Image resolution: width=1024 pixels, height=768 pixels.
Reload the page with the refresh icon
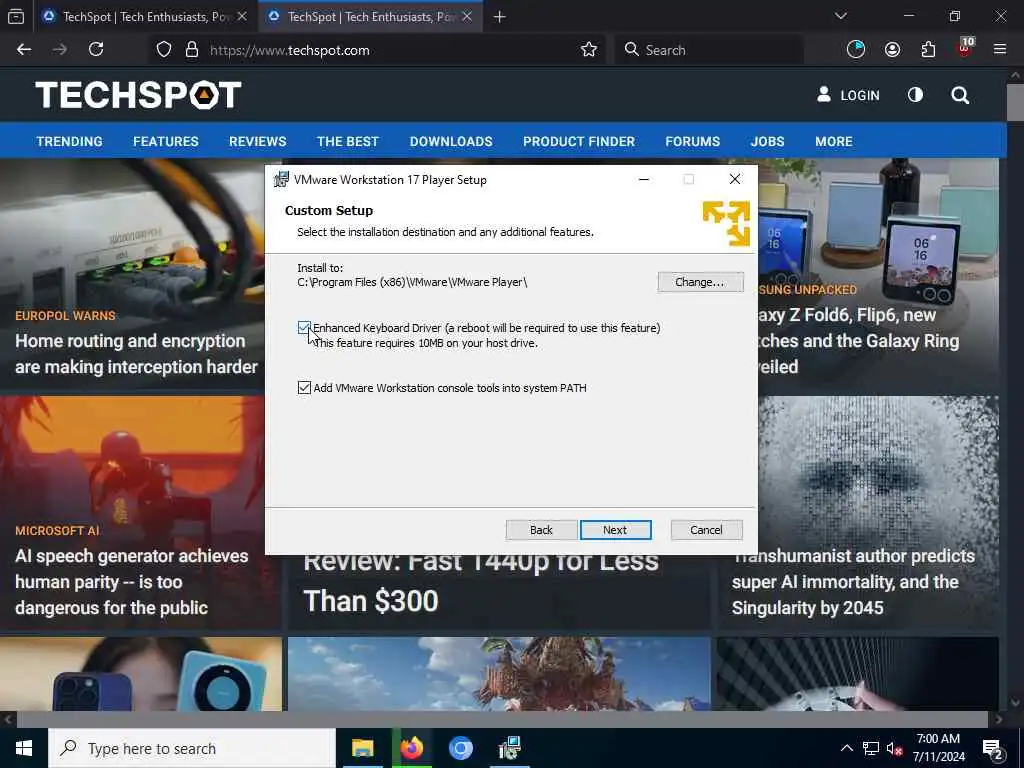96,50
